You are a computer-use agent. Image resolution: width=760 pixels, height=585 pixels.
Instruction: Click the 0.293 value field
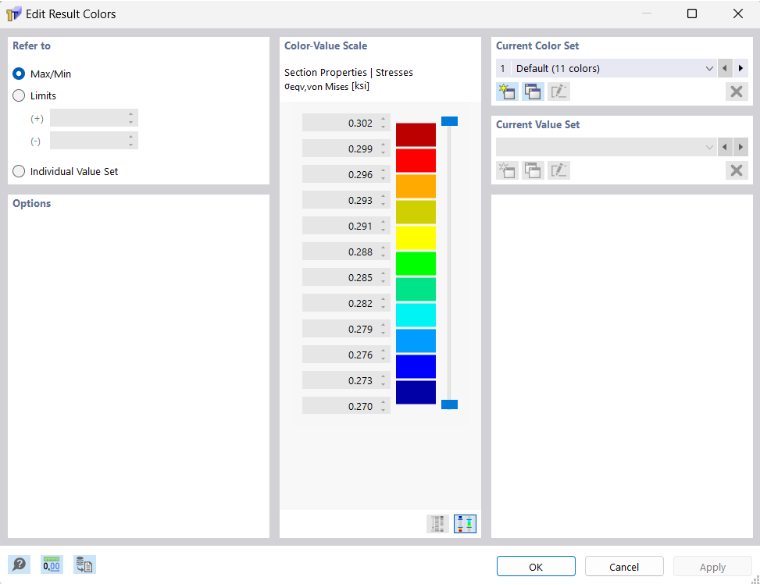[x=346, y=200]
